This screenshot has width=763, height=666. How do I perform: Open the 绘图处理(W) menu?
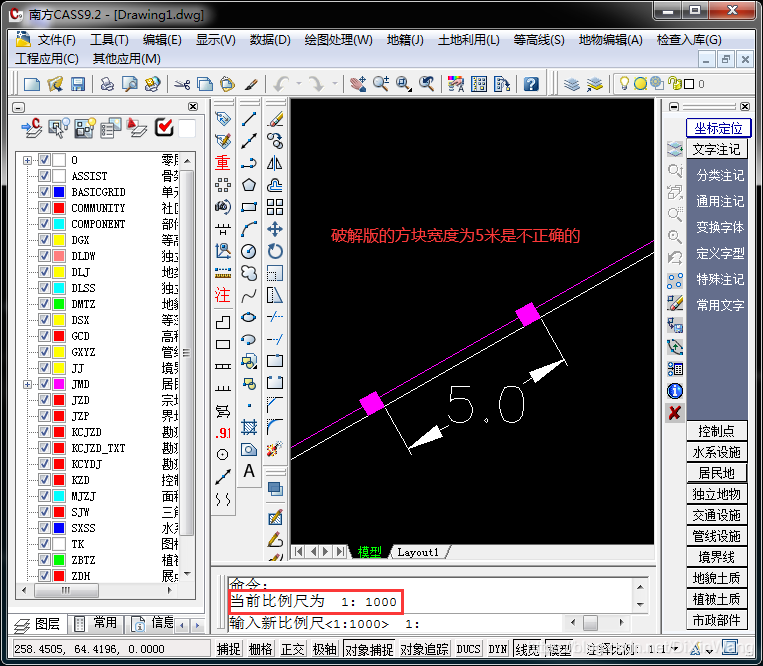tap(338, 40)
